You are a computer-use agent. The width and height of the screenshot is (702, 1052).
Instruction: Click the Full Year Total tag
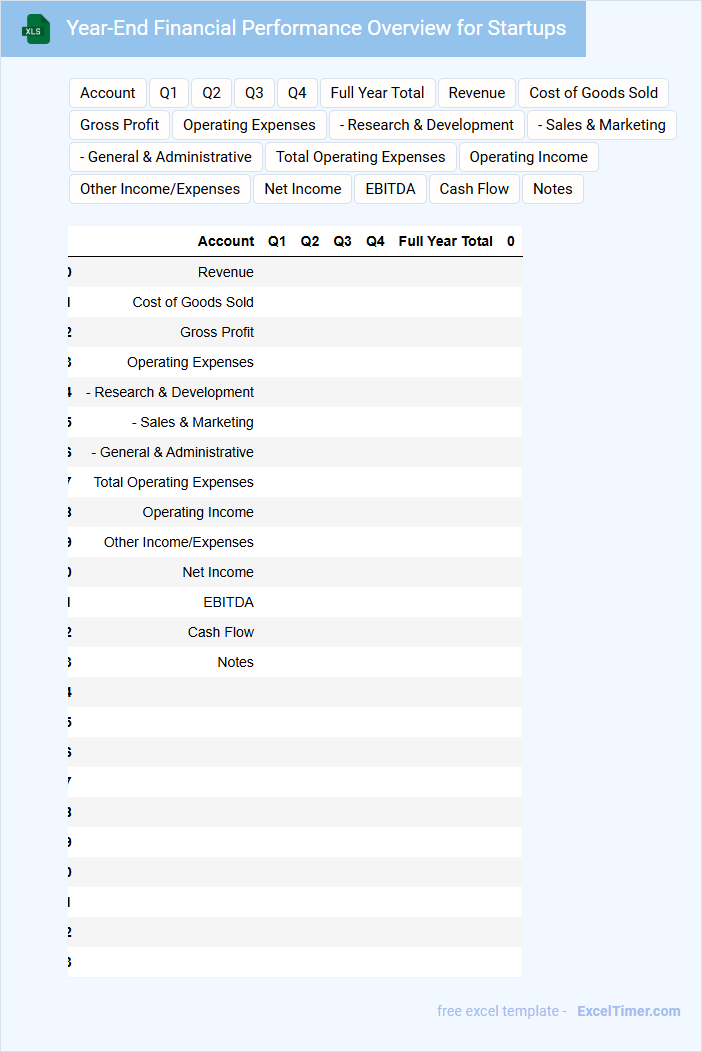point(377,93)
